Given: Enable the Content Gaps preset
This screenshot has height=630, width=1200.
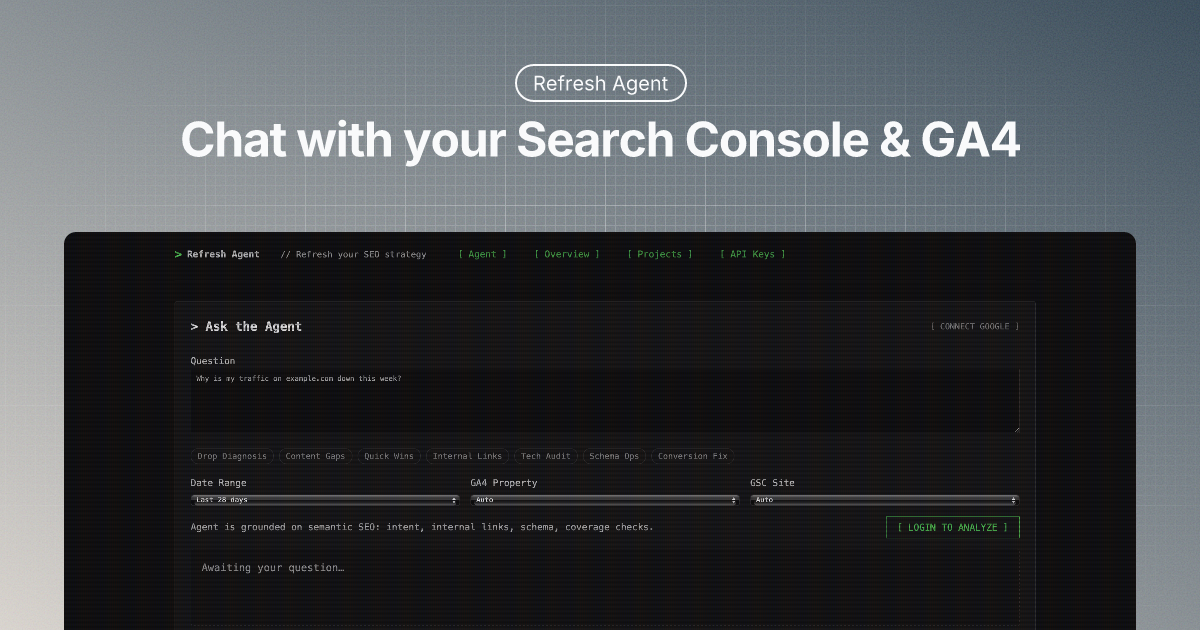Looking at the screenshot, I should pyautogui.click(x=315, y=456).
